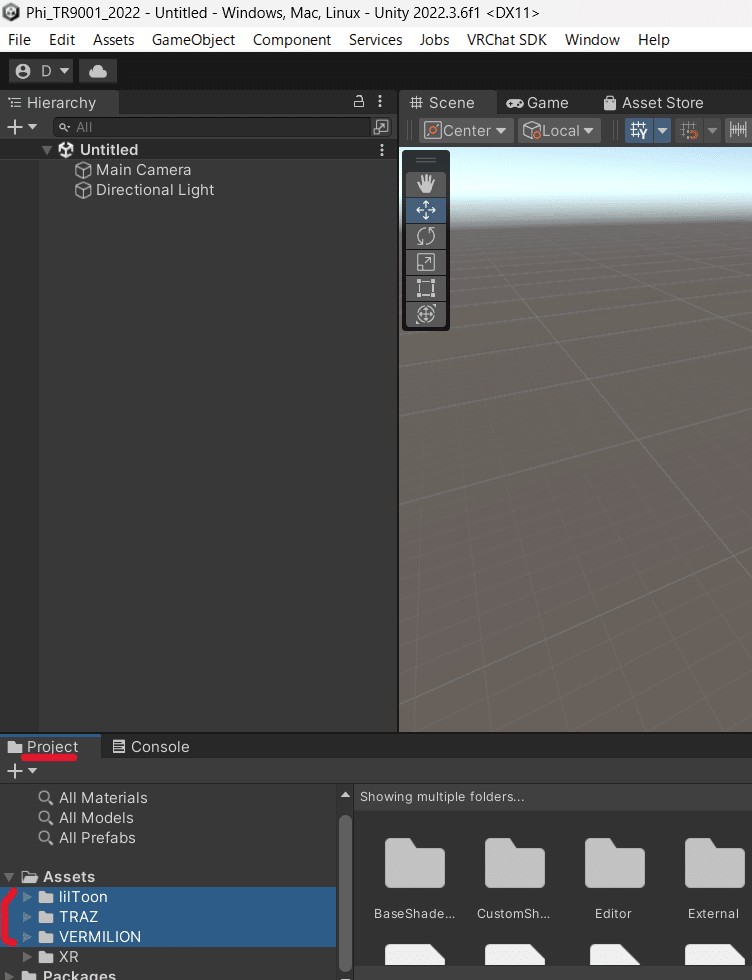Open the File menu
Image resolution: width=752 pixels, height=980 pixels.
[x=19, y=39]
